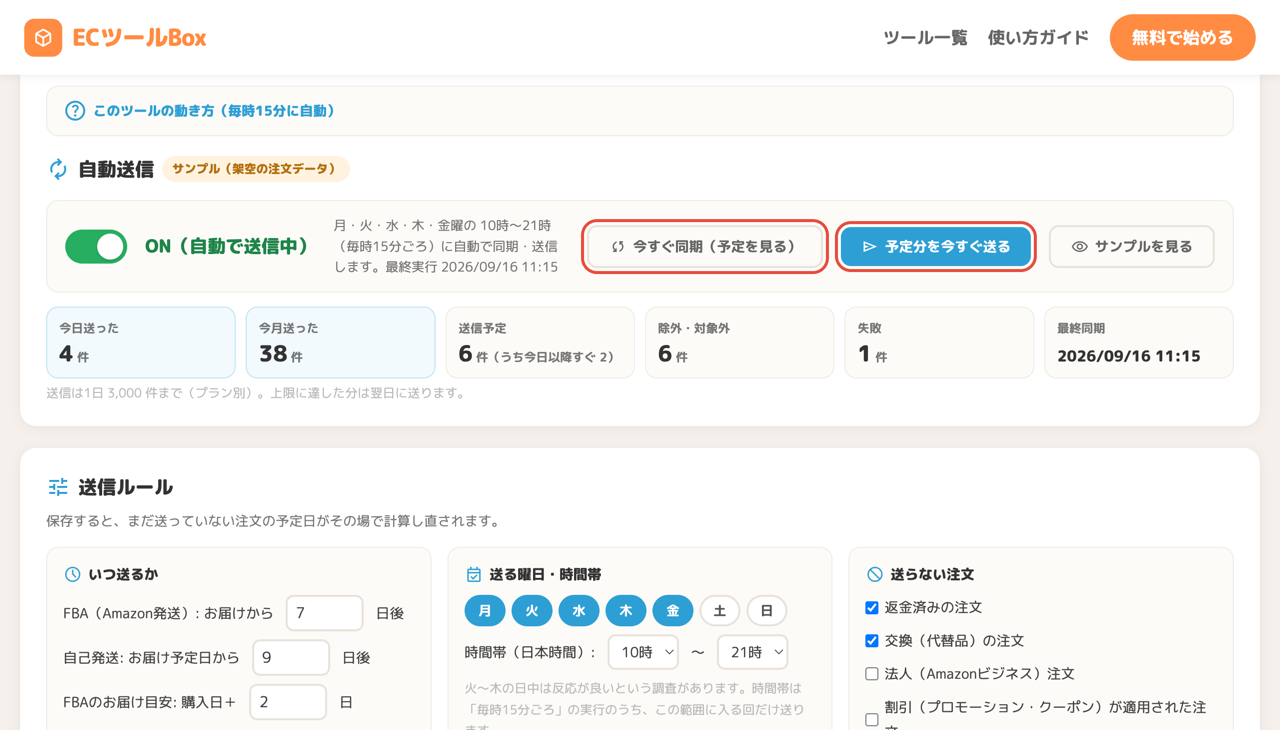Screen dimensions: 1280x730
Task: Deselect the 火 weekday chip
Action: [x=532, y=610]
